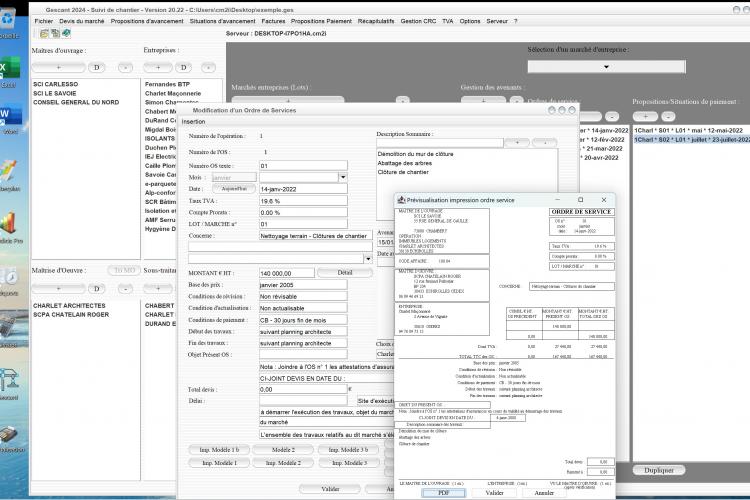The image size is (750, 500).
Task: Expand the Sélection d'un marché d'entreprise dropdown
Action: (606, 67)
